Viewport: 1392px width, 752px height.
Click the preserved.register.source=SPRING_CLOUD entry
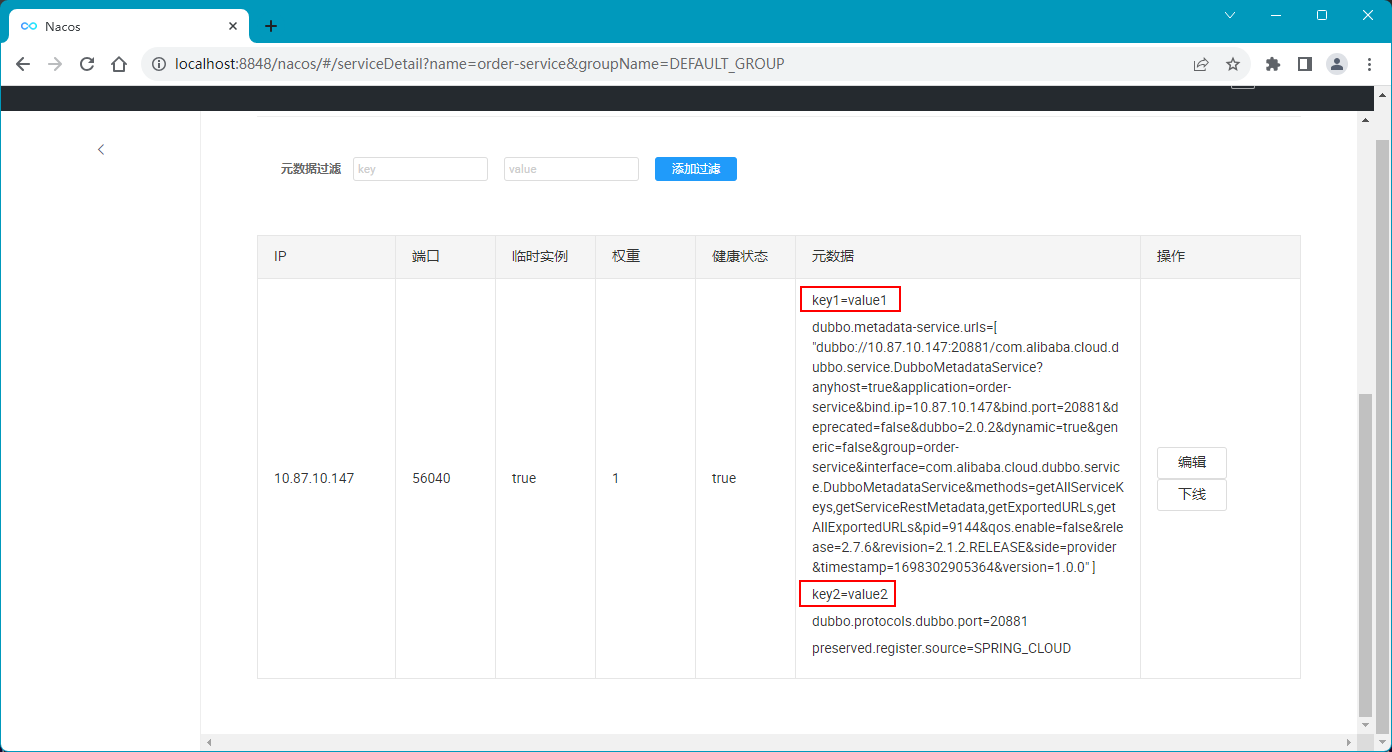click(941, 648)
